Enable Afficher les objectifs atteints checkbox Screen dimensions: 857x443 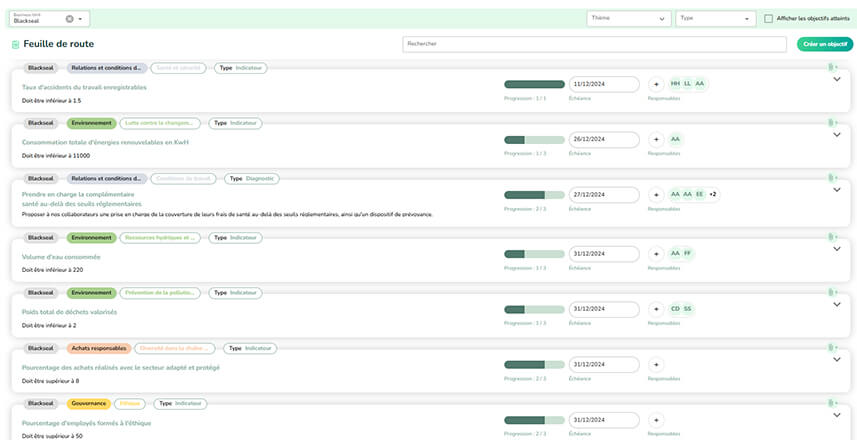pos(768,19)
